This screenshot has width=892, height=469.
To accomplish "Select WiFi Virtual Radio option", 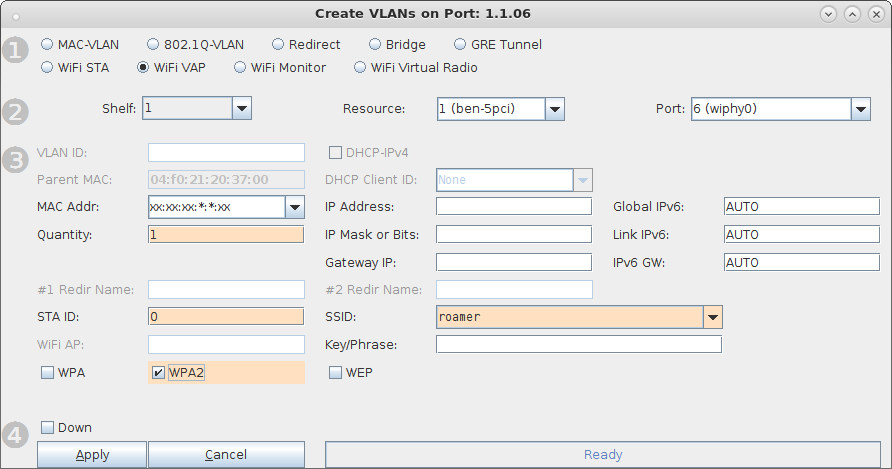I will click(x=360, y=68).
